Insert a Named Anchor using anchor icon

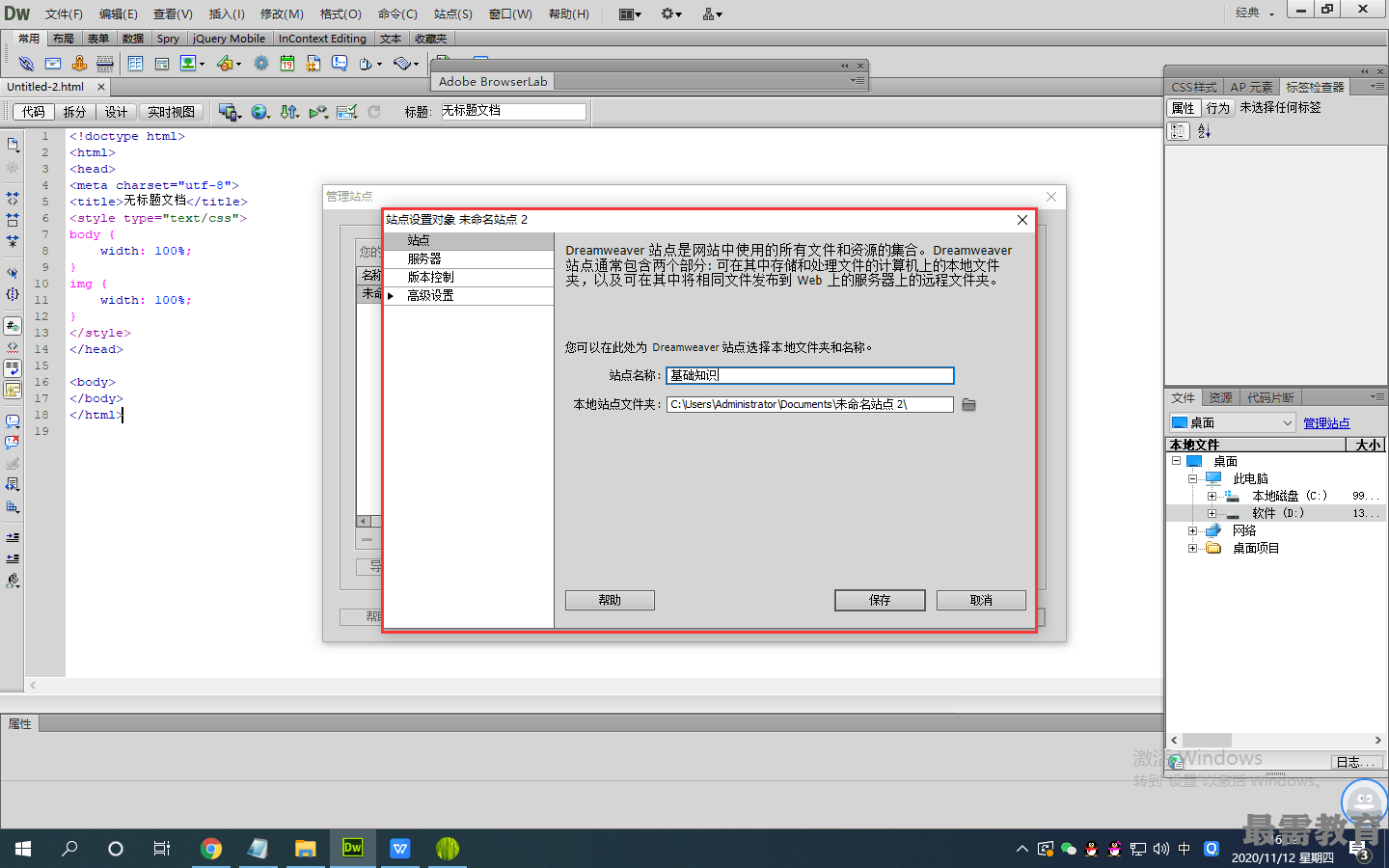(x=79, y=64)
